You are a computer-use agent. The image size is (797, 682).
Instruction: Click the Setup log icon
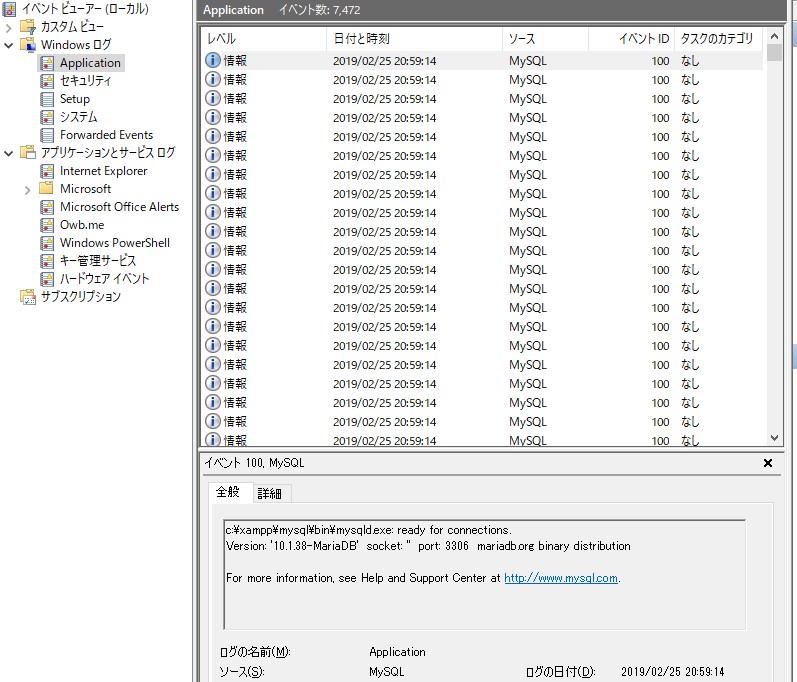(47, 99)
